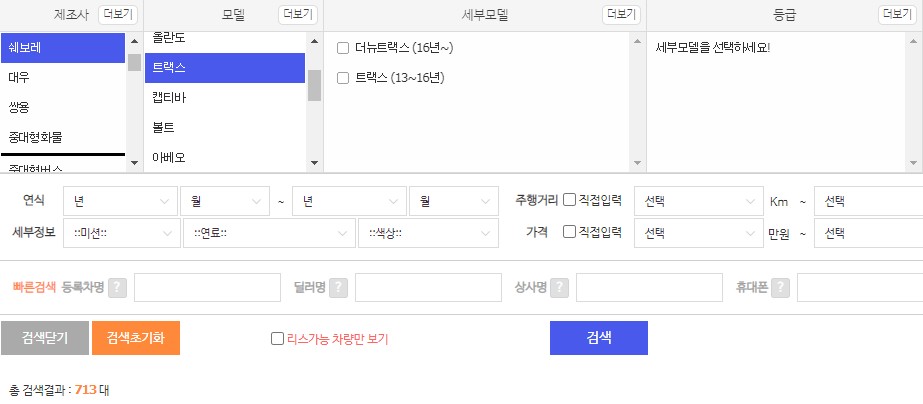923x404 pixels.
Task: Click help icon next to 휴대폰
Action: [780, 288]
